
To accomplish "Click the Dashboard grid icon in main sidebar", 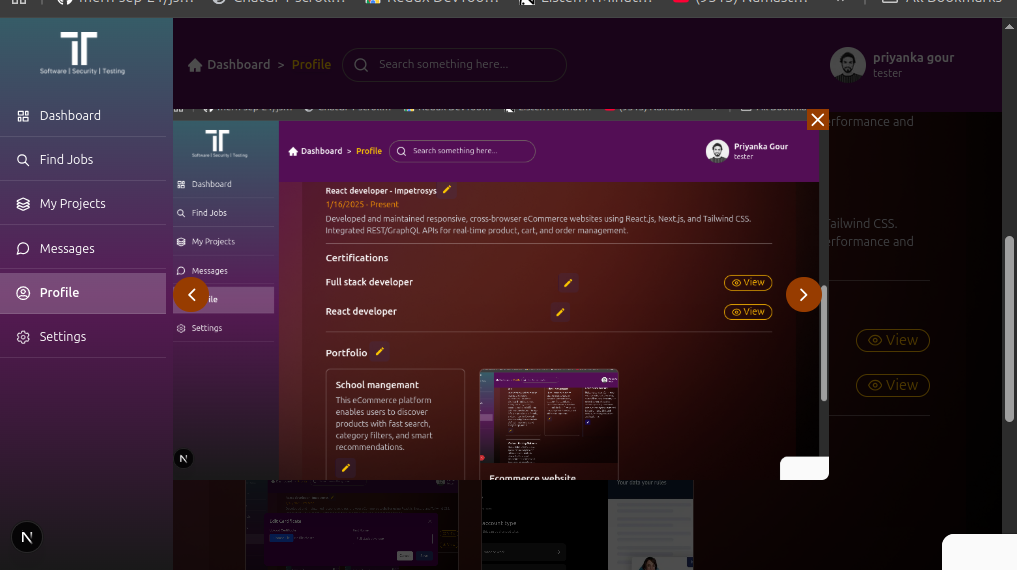I will click(23, 116).
